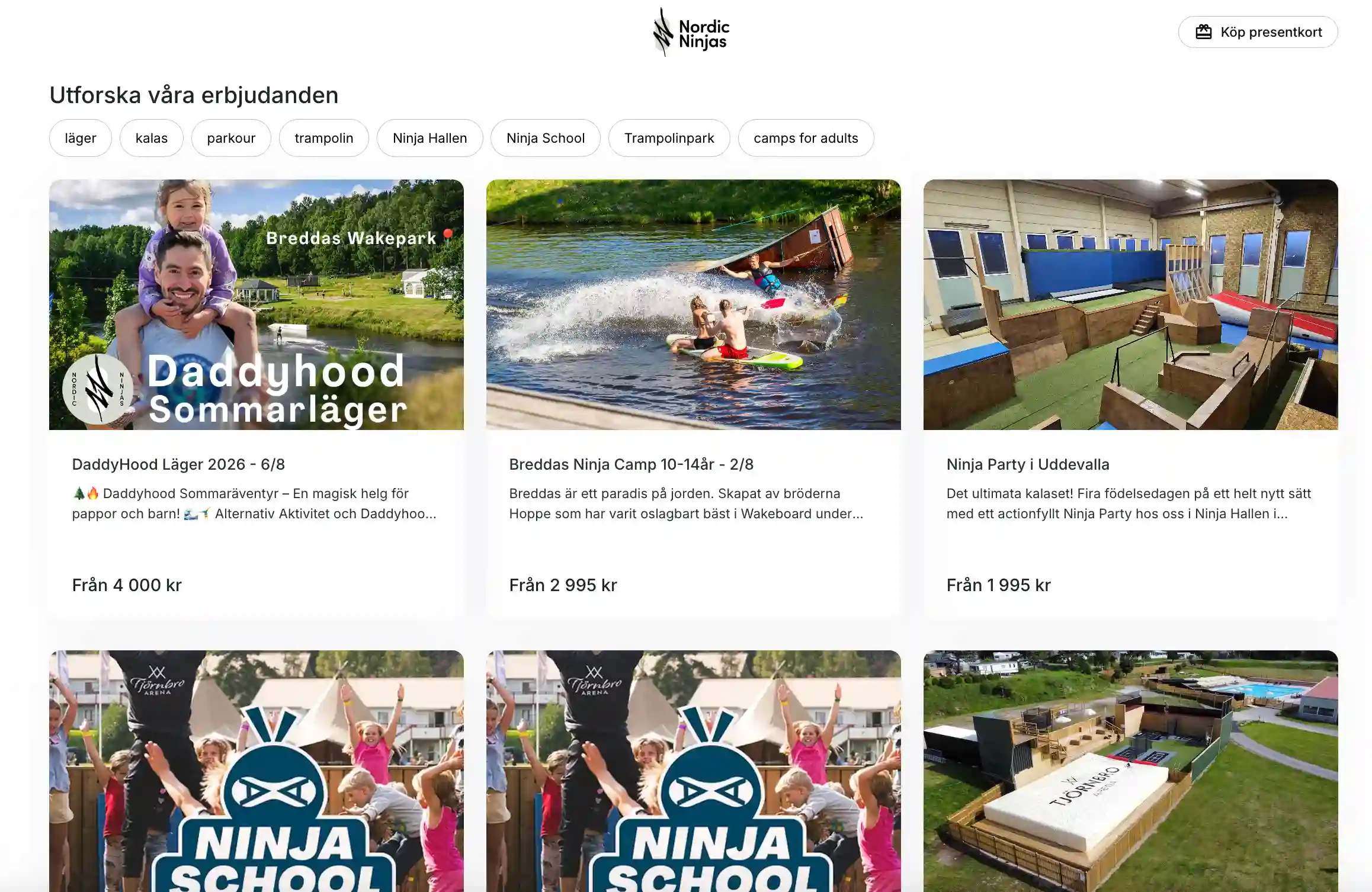1372x892 pixels.
Task: Open the wakeboard camp photo
Action: click(x=694, y=304)
